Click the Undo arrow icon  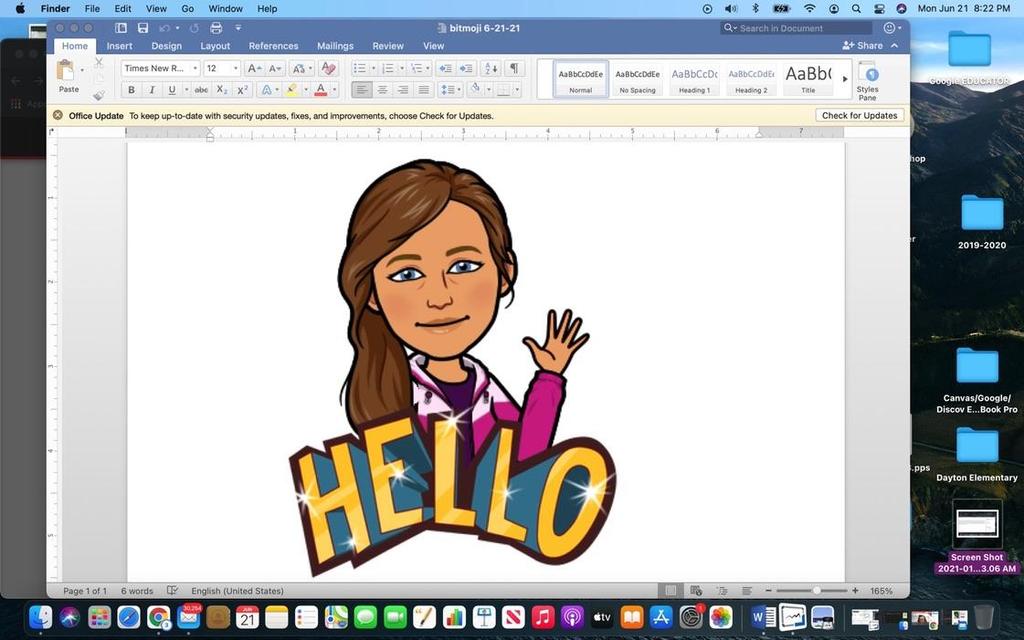pos(165,28)
